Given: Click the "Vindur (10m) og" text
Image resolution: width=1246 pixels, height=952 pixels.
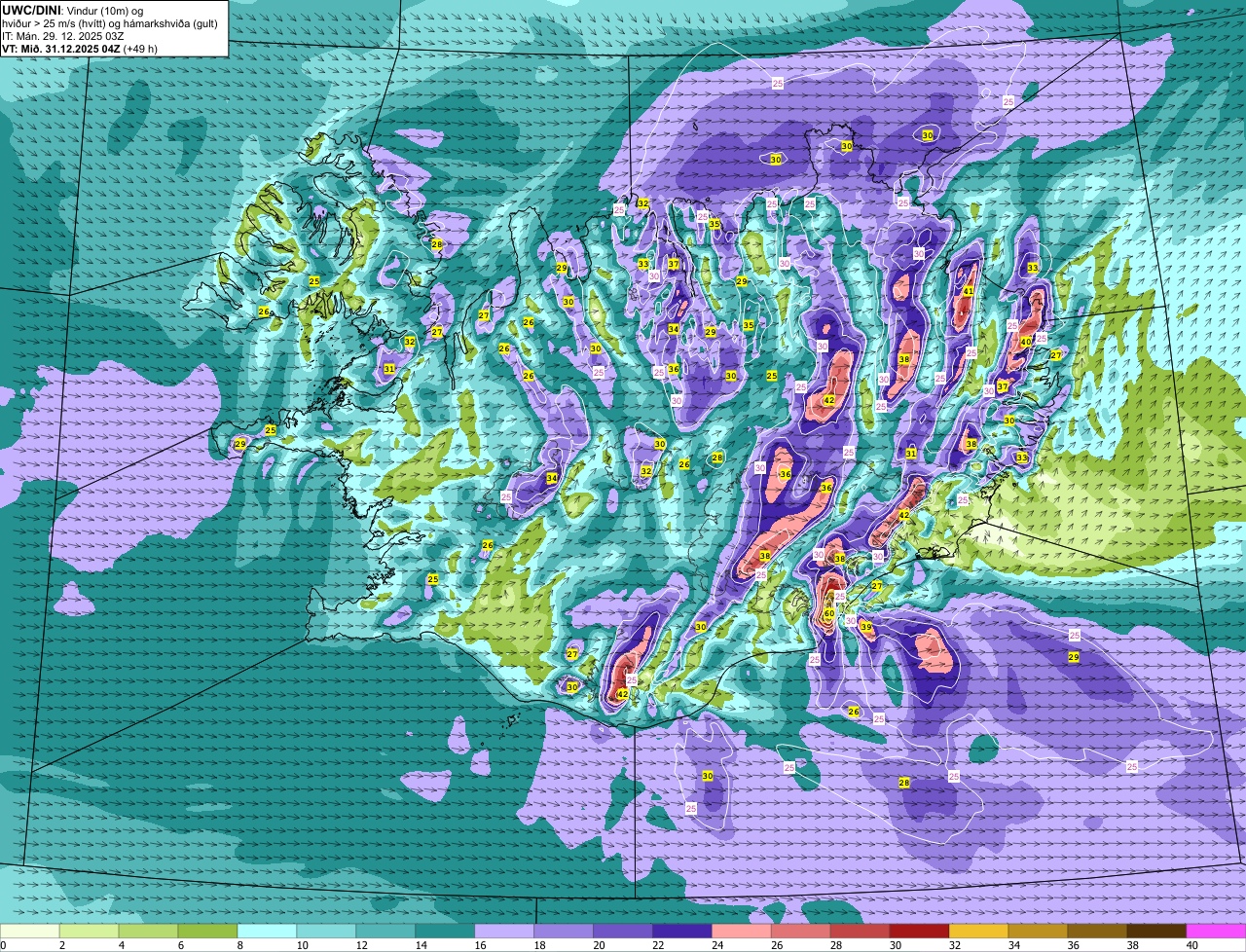Looking at the screenshot, I should click(x=103, y=10).
